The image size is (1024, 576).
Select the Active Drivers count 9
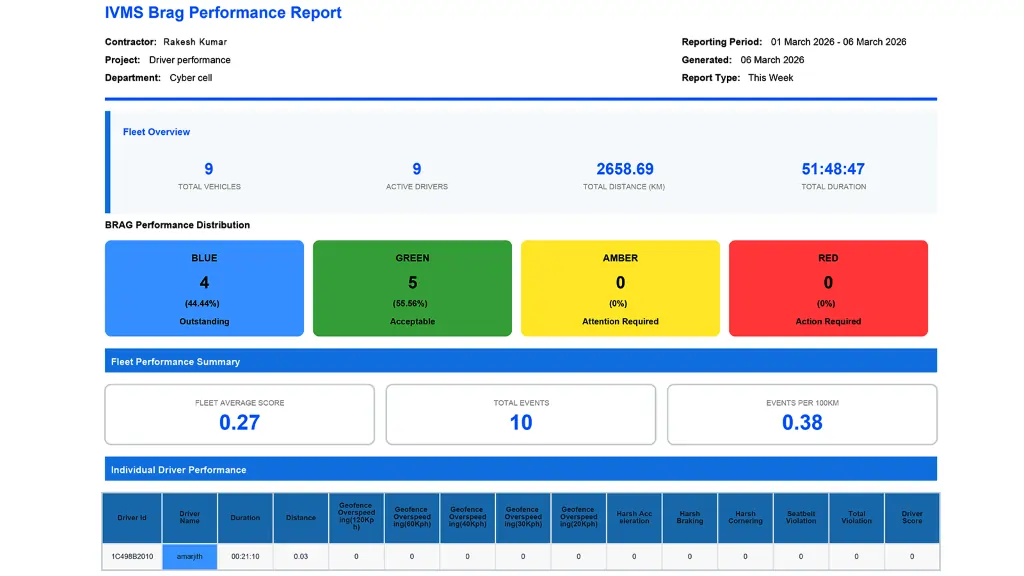417,169
